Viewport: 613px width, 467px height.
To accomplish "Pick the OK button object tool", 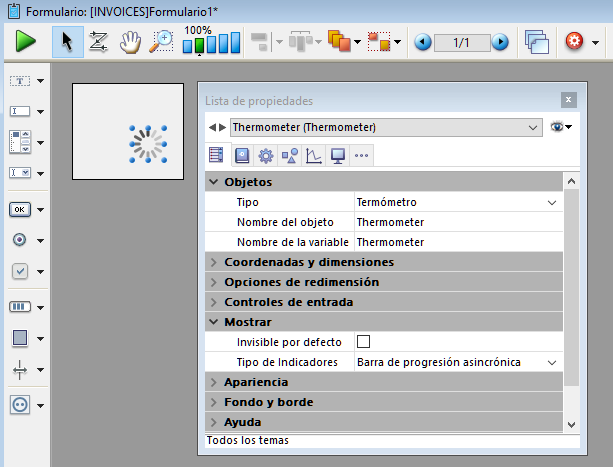I will (x=20, y=209).
